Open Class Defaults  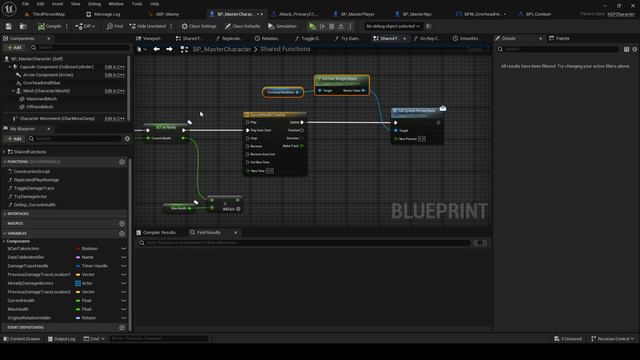(242, 26)
